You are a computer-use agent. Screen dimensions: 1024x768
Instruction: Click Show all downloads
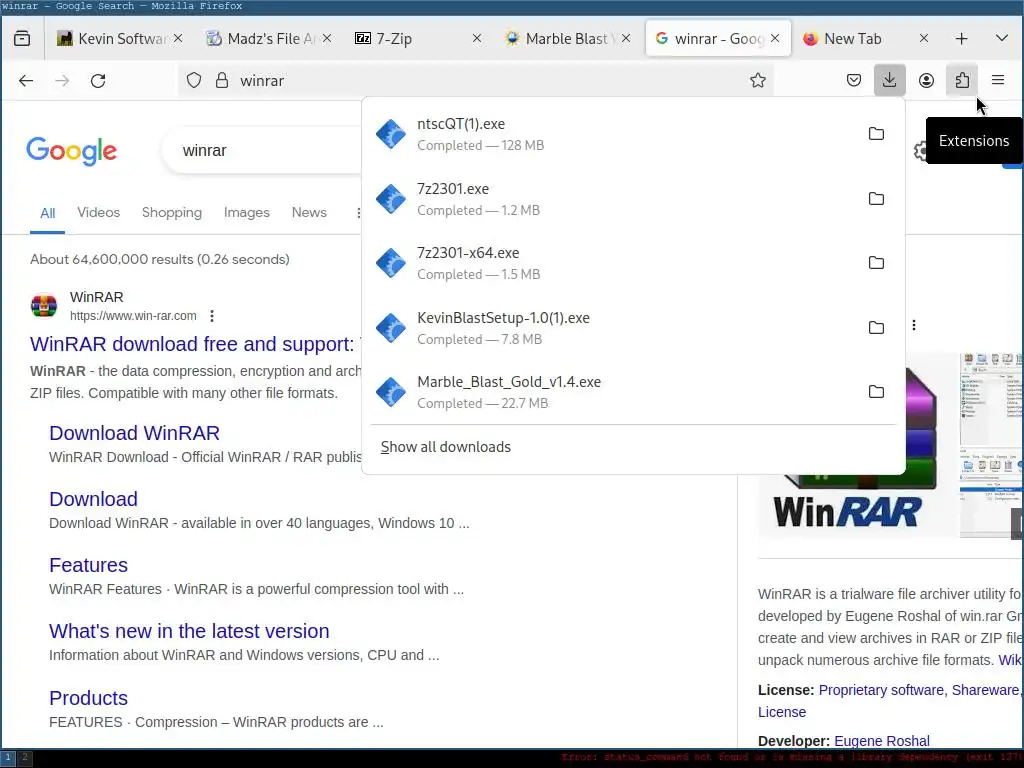click(x=445, y=447)
